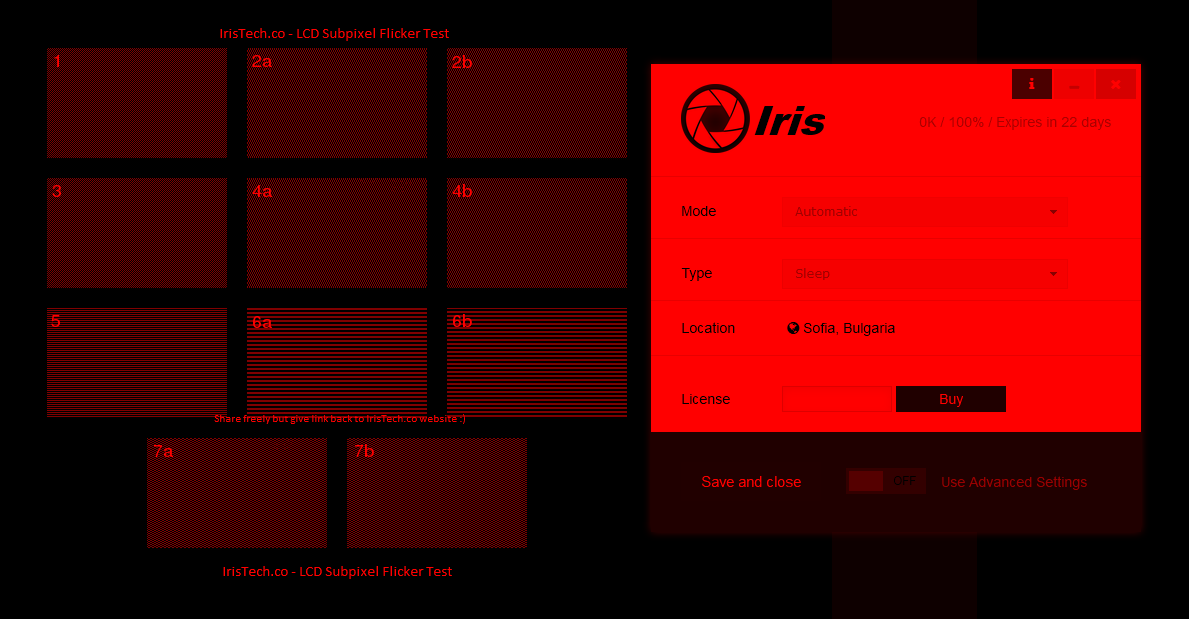Click the bottom 'IrisTech.co - LCD Subpixel Flicker Test' caption
1189x619 pixels.
point(337,571)
